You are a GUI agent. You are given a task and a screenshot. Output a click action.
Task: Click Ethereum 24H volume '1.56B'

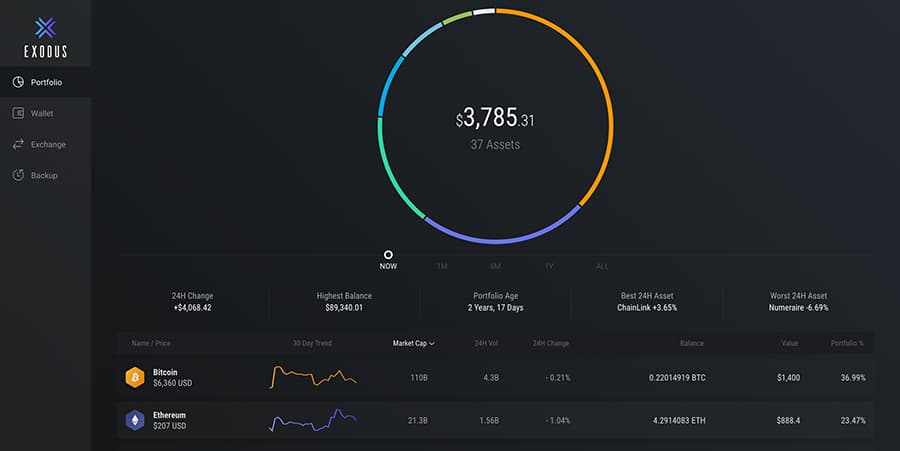click(x=489, y=421)
